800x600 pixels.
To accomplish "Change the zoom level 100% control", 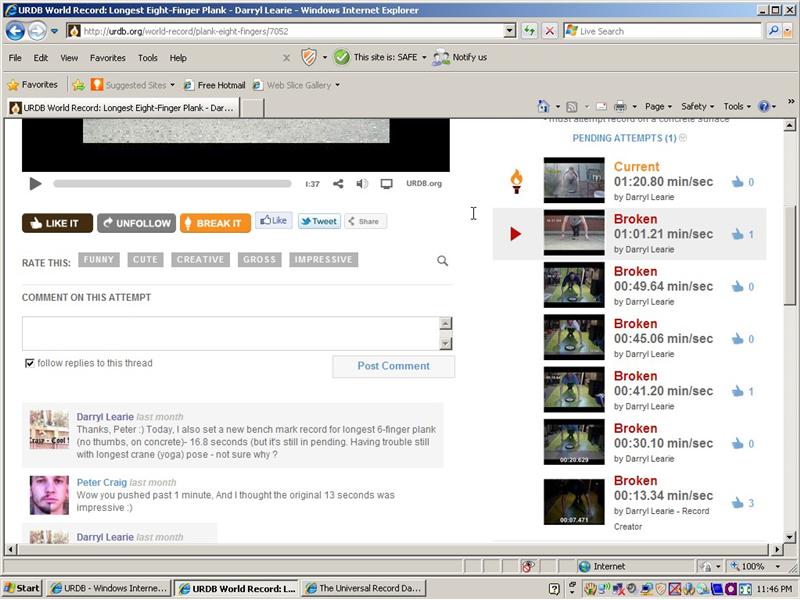I will [x=755, y=566].
